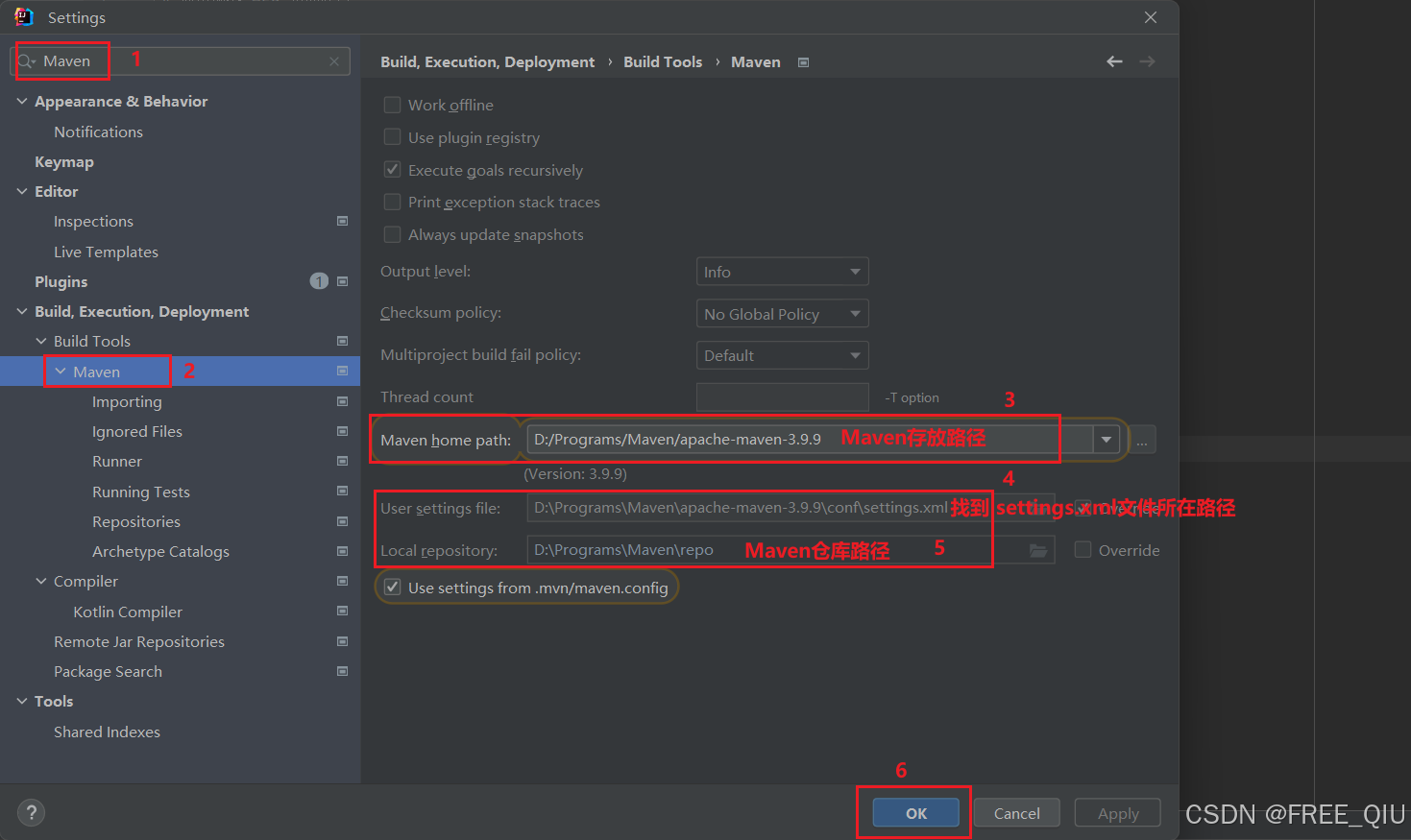This screenshot has height=840, width=1411.
Task: Click project-level icon beside Maven breadcrumb
Action: coord(804,62)
